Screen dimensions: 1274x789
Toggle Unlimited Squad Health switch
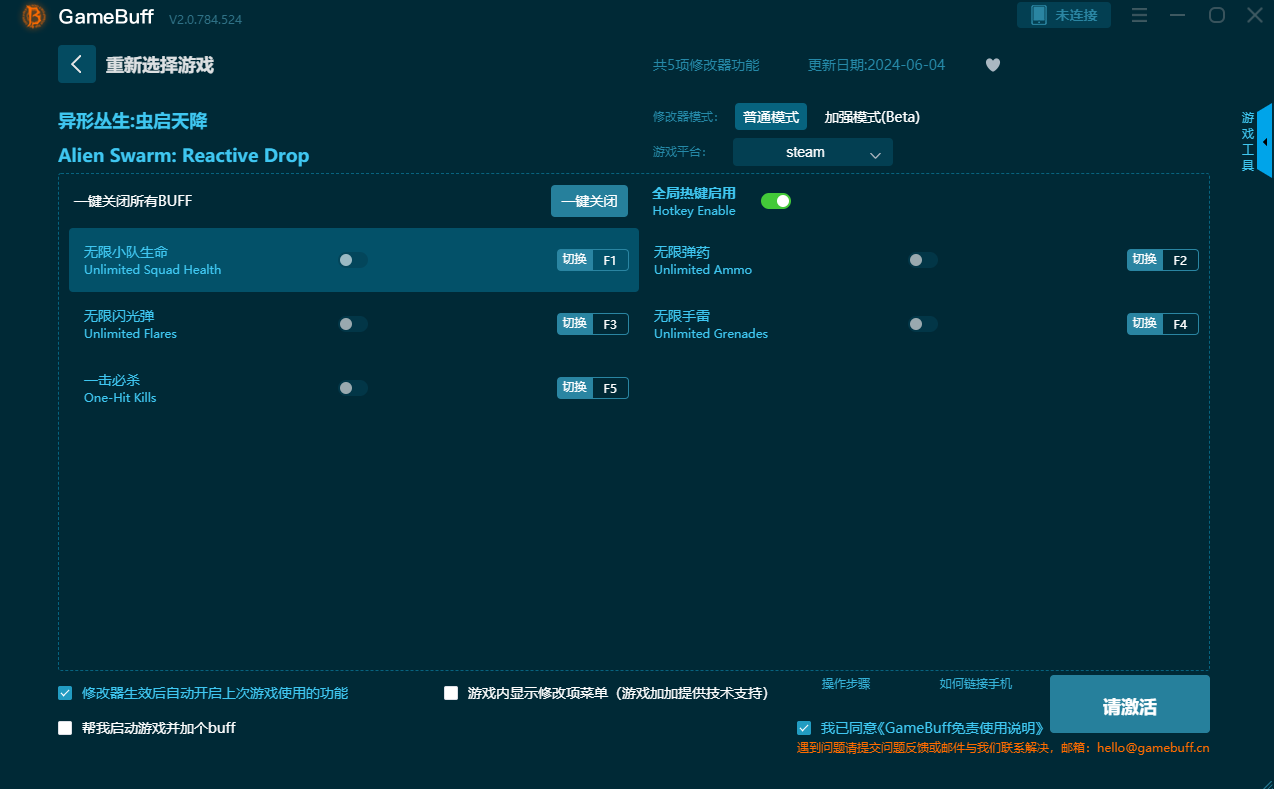pos(352,260)
